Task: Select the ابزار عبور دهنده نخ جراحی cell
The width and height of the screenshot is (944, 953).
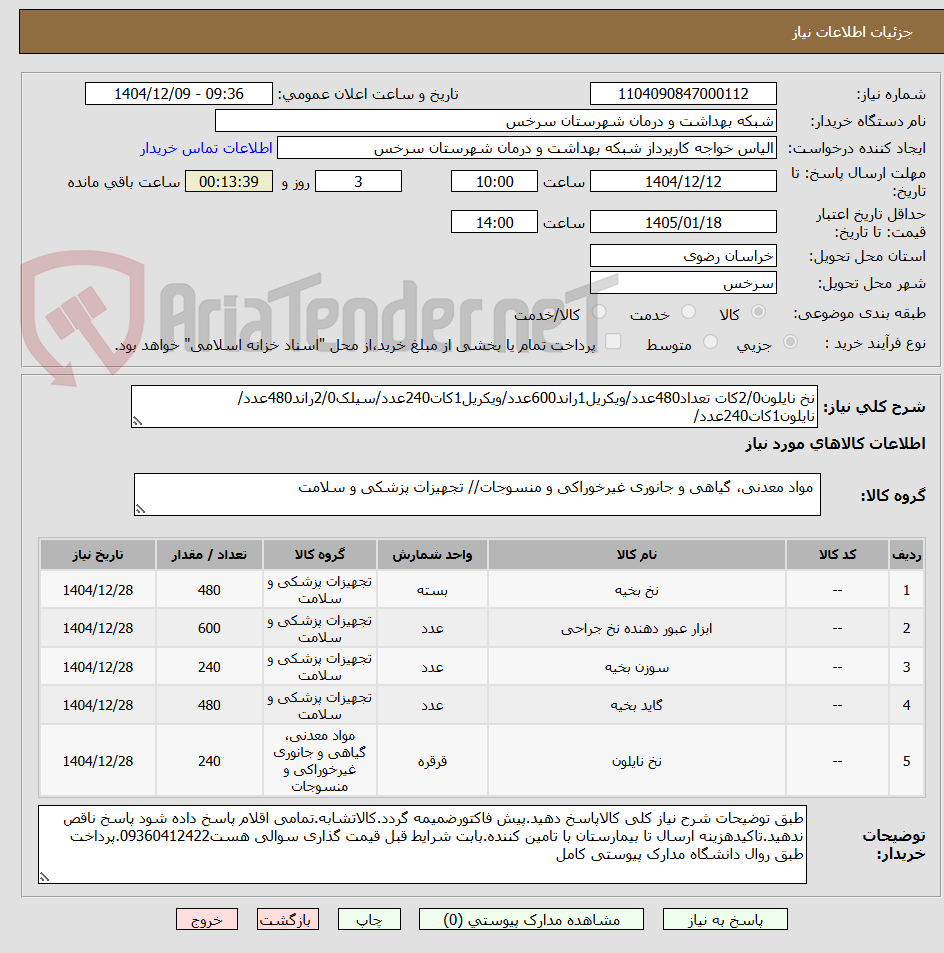Action: point(636,628)
